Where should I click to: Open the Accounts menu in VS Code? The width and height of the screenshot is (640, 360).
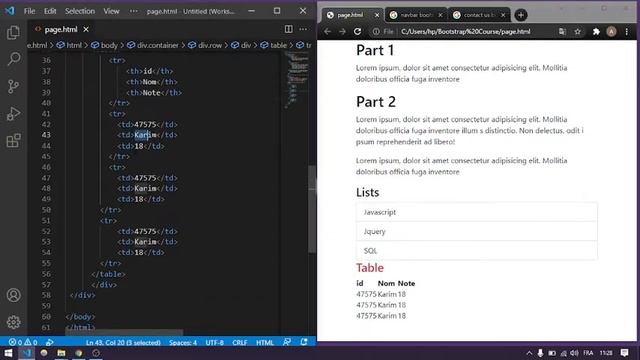coord(13,295)
